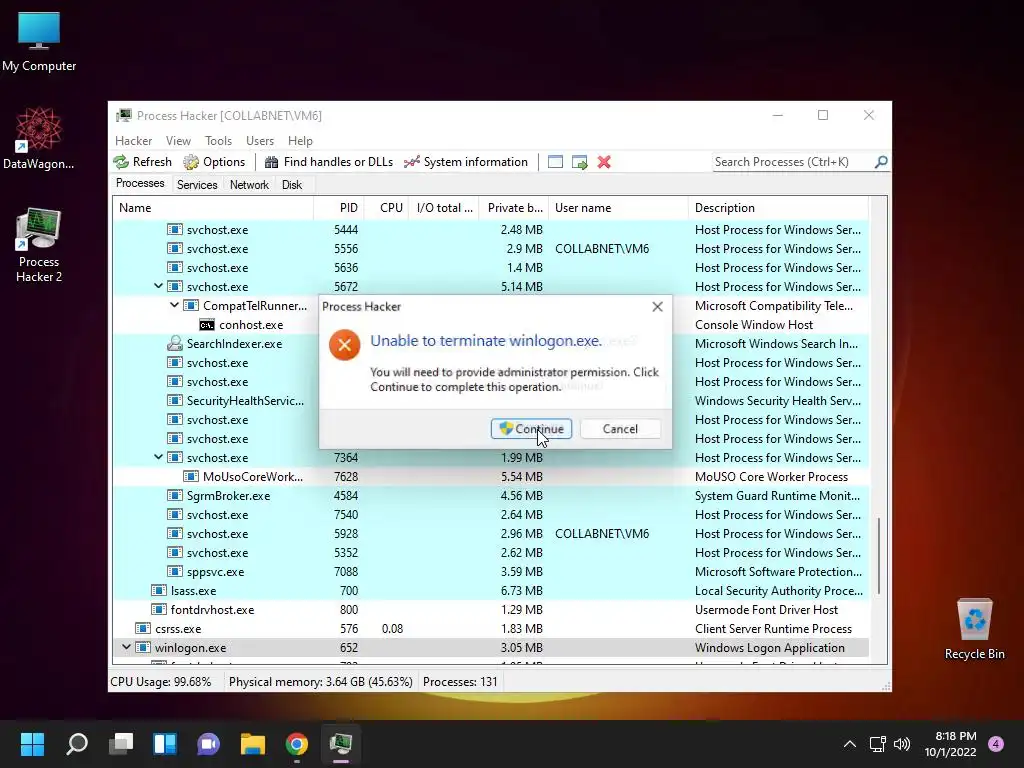Open Task View on the taskbar
Image resolution: width=1024 pixels, height=768 pixels.
pyautogui.click(x=121, y=744)
